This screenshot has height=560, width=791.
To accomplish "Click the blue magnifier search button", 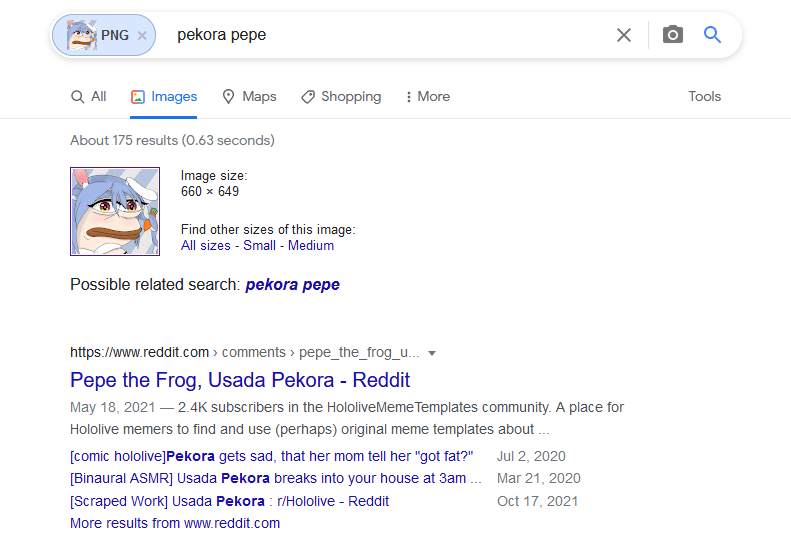I will [712, 35].
